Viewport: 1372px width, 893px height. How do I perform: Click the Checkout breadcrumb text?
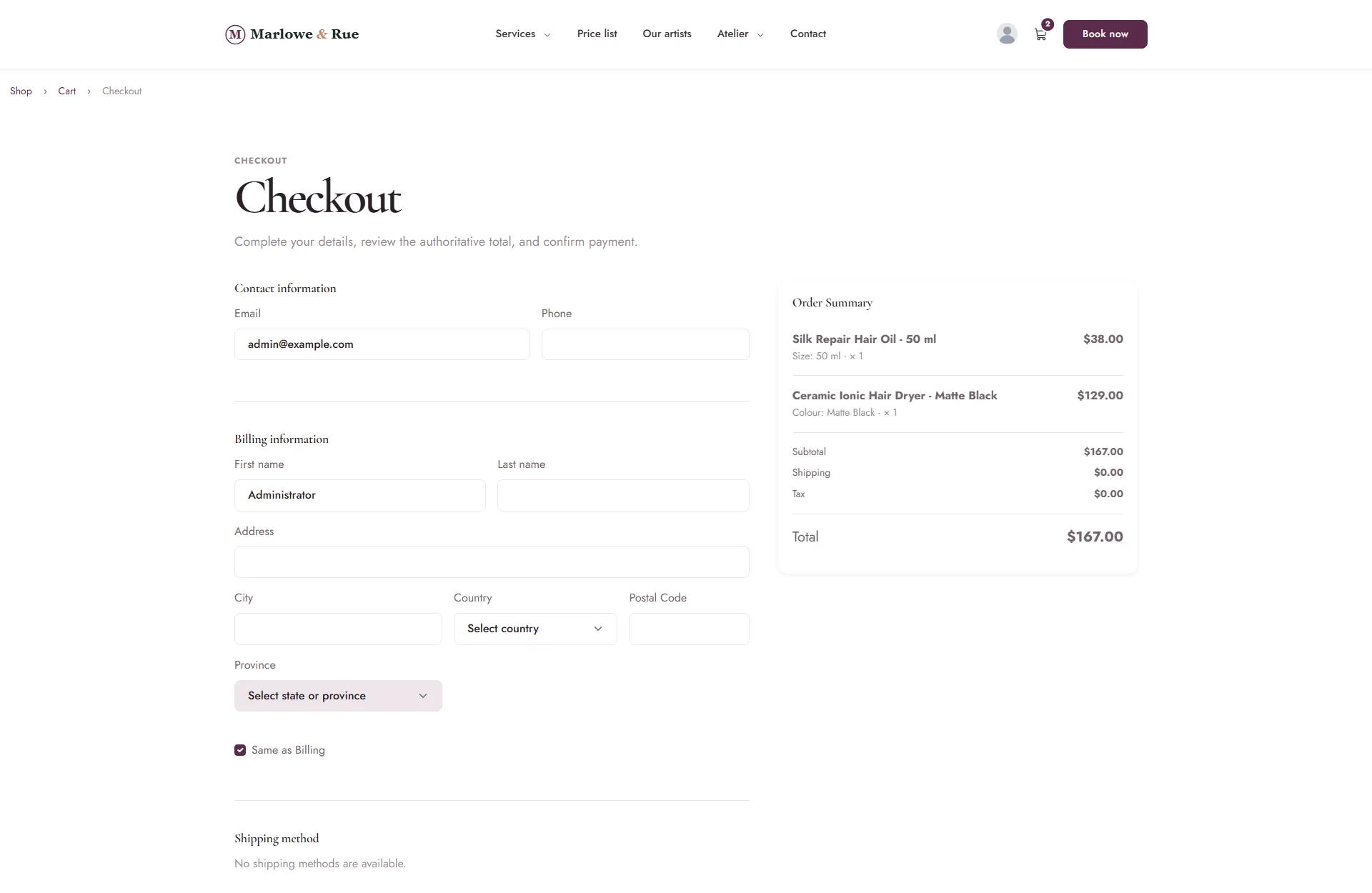(121, 91)
